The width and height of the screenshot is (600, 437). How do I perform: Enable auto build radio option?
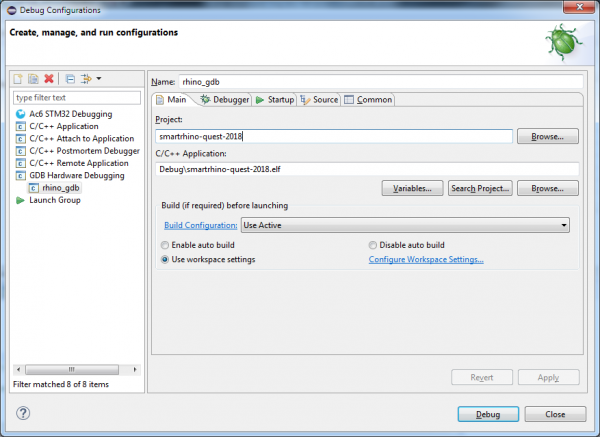pyautogui.click(x=166, y=245)
